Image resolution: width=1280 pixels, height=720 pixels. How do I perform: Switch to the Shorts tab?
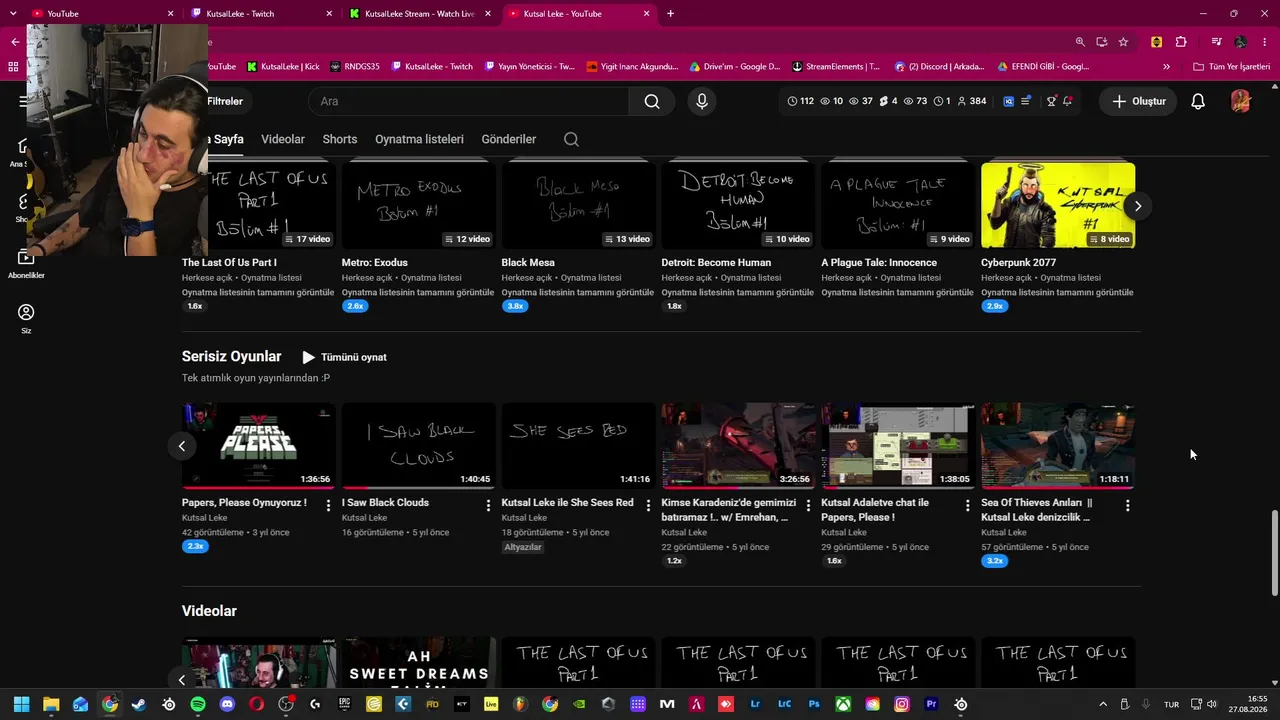340,139
